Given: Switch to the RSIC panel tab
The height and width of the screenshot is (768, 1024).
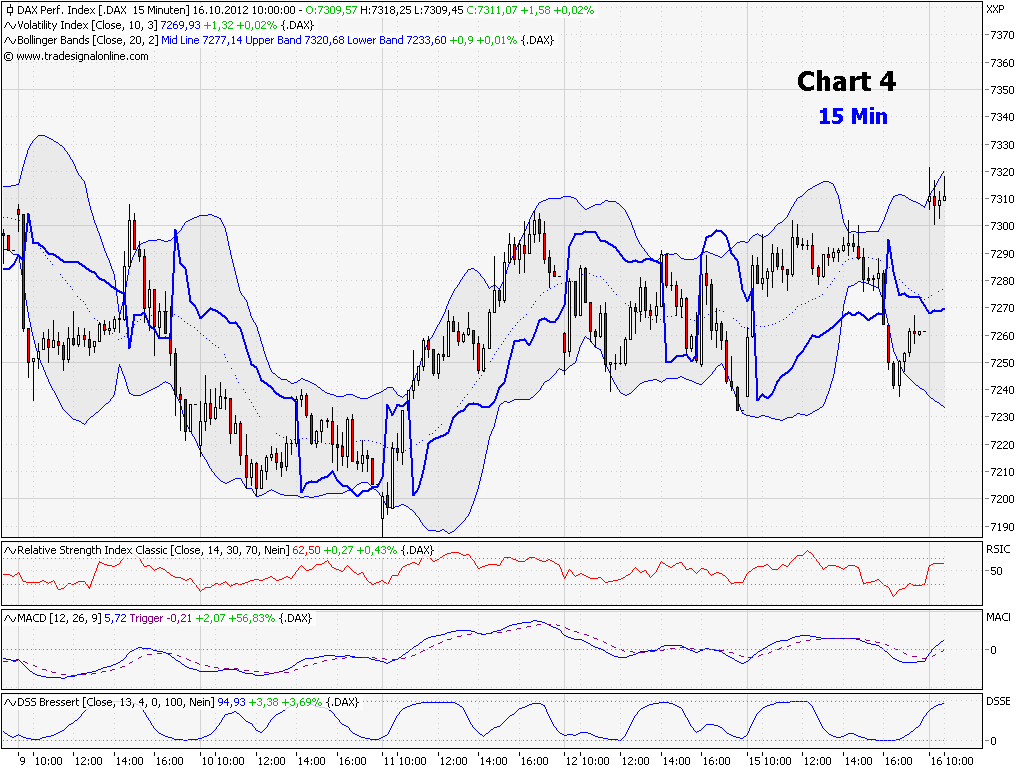Looking at the screenshot, I should [x=998, y=548].
